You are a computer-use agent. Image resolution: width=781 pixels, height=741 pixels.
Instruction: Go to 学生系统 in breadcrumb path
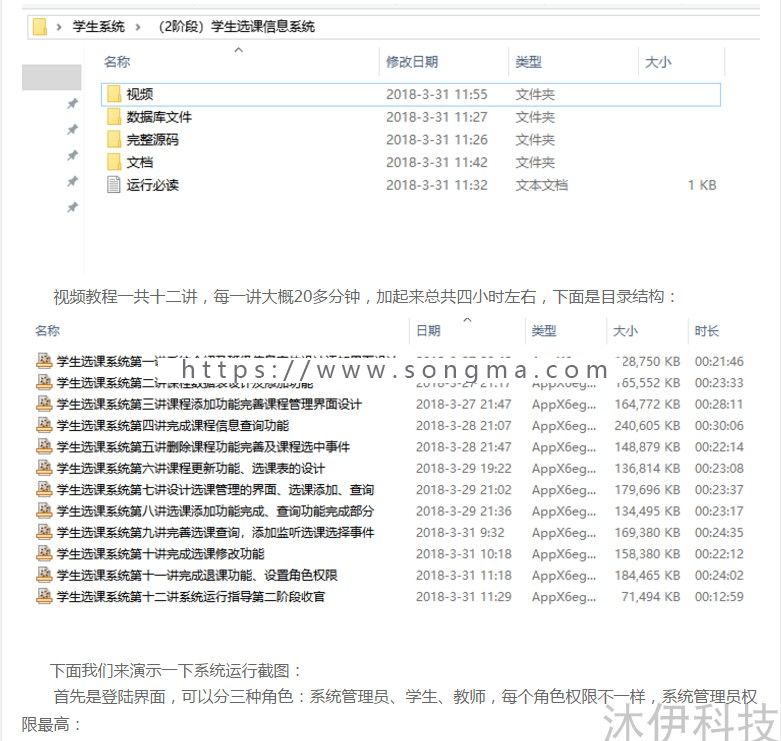pos(98,26)
